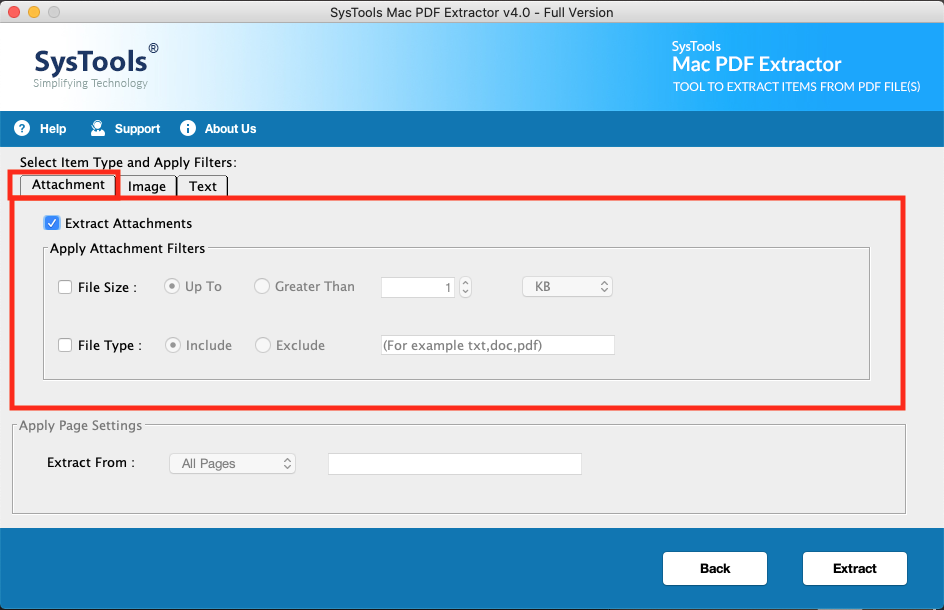Viewport: 944px width, 610px height.
Task: Click the Back button
Action: click(x=715, y=568)
